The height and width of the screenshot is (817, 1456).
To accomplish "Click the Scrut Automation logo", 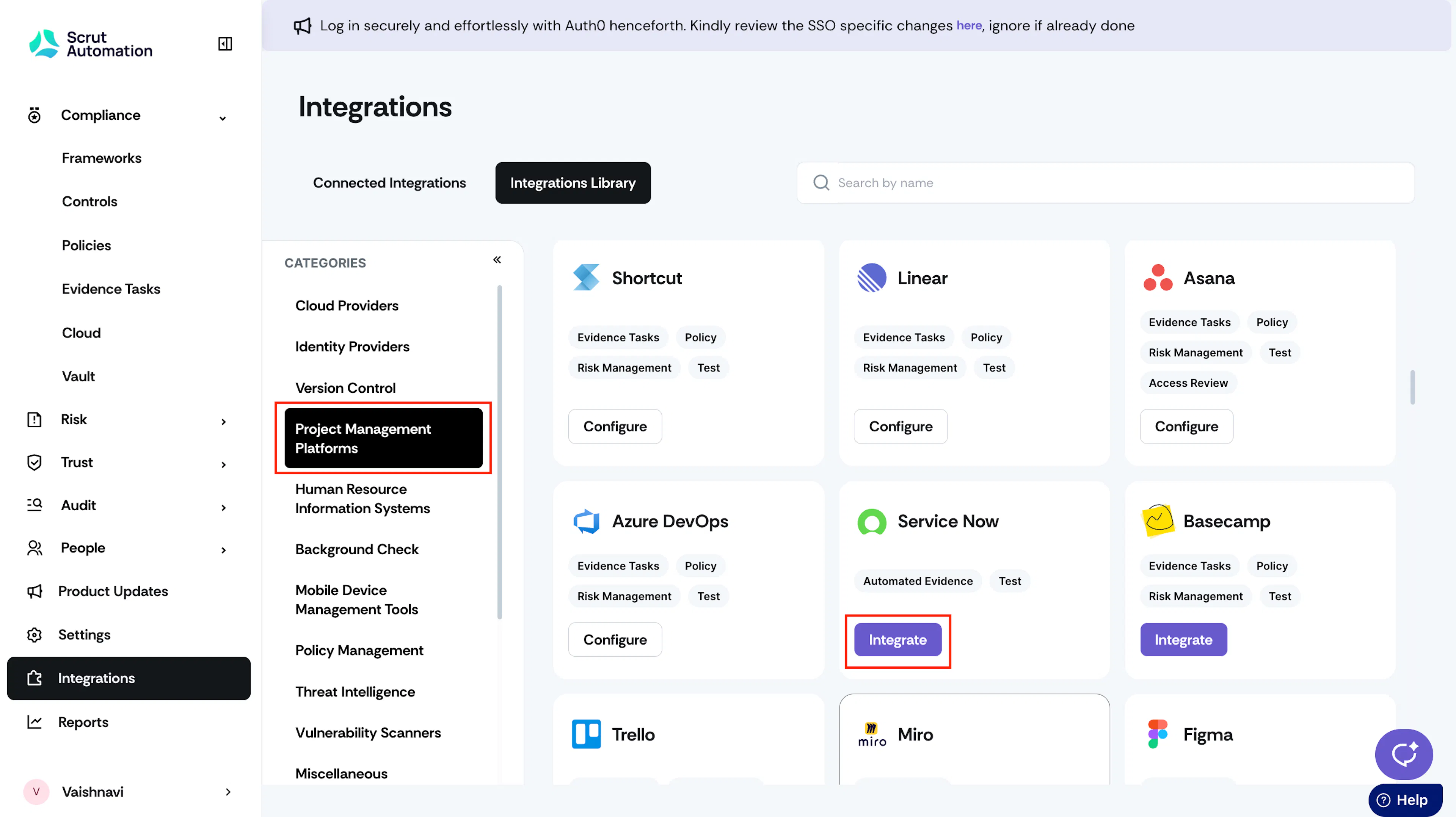I will [91, 44].
